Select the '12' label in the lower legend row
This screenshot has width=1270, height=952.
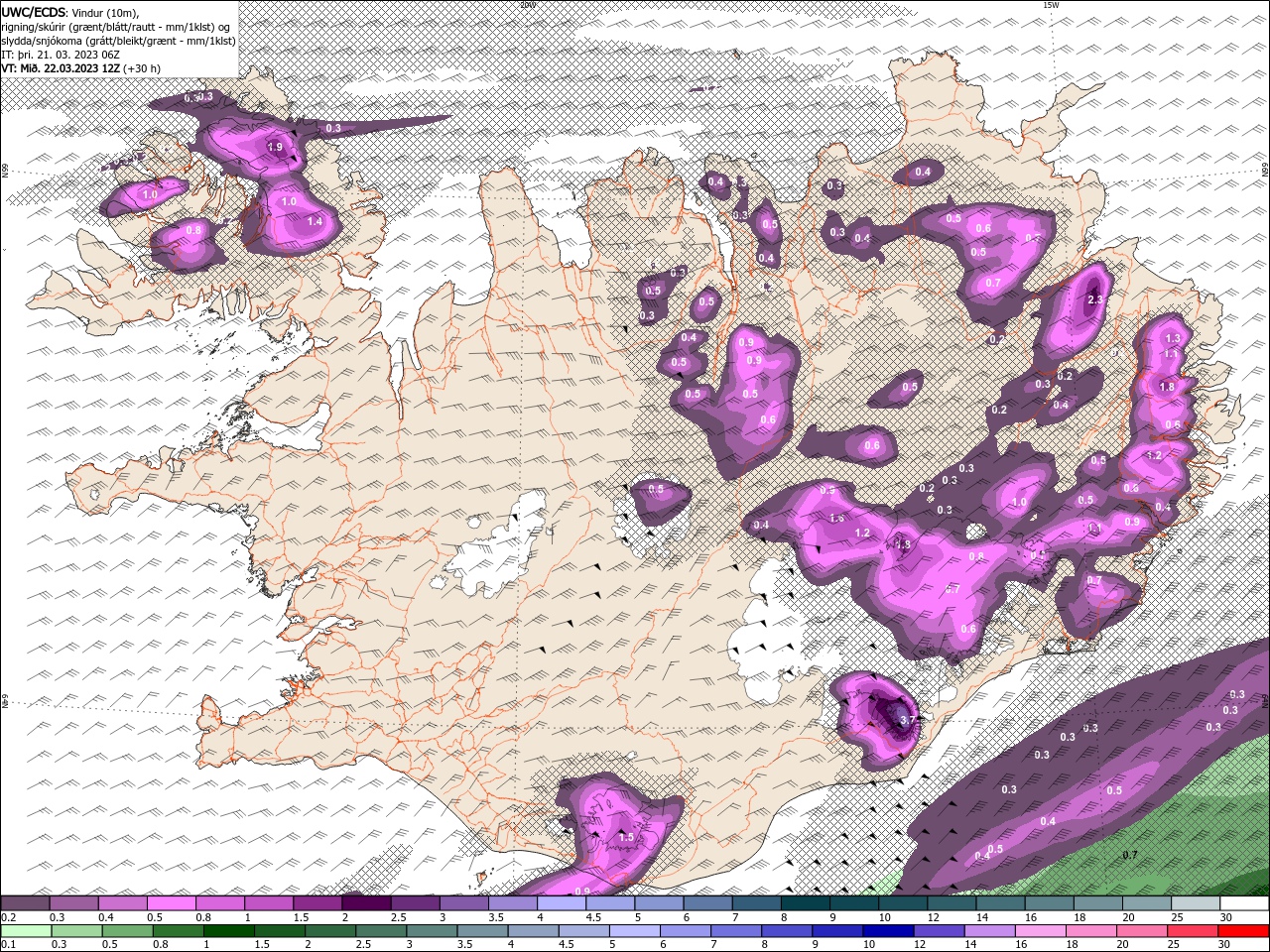click(922, 945)
